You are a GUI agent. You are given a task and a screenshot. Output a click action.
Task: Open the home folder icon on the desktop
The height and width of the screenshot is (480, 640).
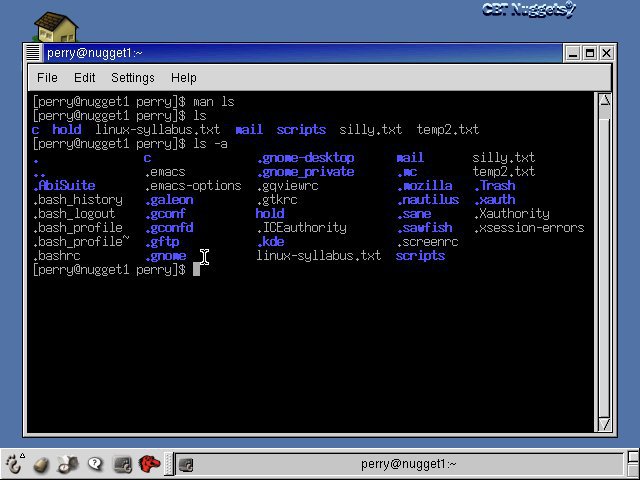[x=56, y=27]
